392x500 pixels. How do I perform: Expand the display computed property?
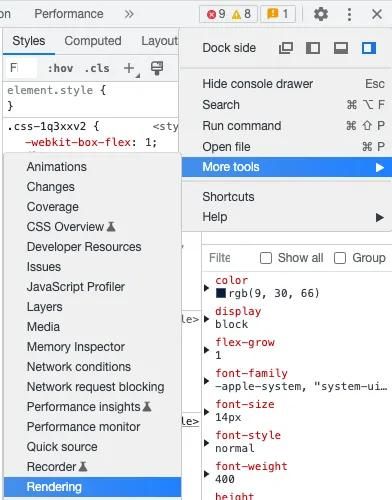206,319
